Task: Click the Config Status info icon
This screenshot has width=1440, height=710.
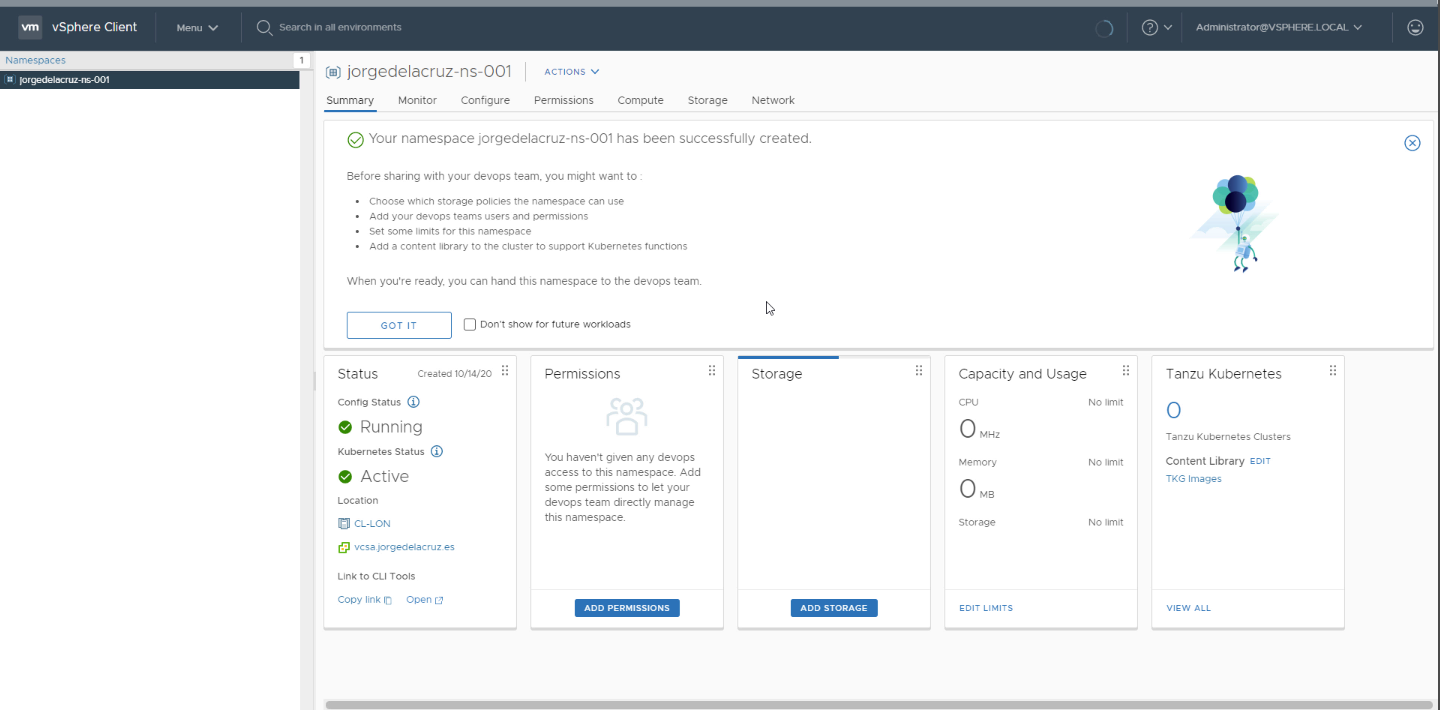Action: [413, 402]
